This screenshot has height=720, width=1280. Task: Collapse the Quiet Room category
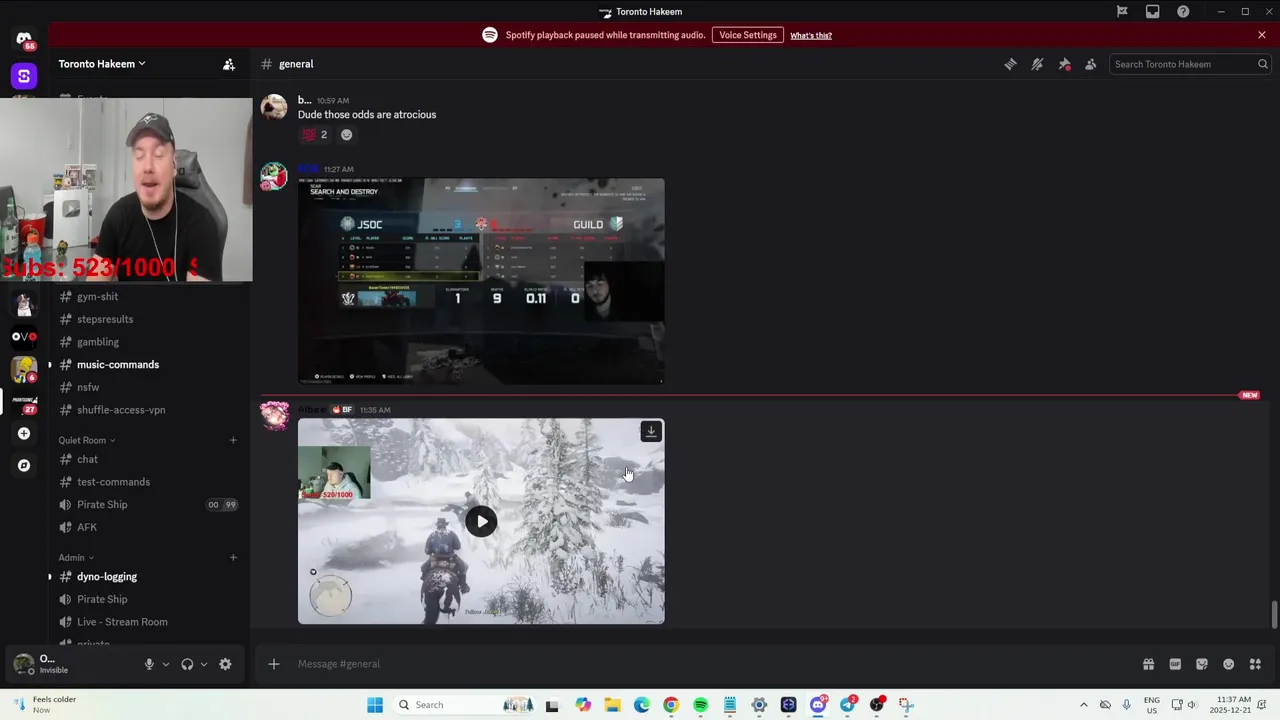(x=86, y=440)
